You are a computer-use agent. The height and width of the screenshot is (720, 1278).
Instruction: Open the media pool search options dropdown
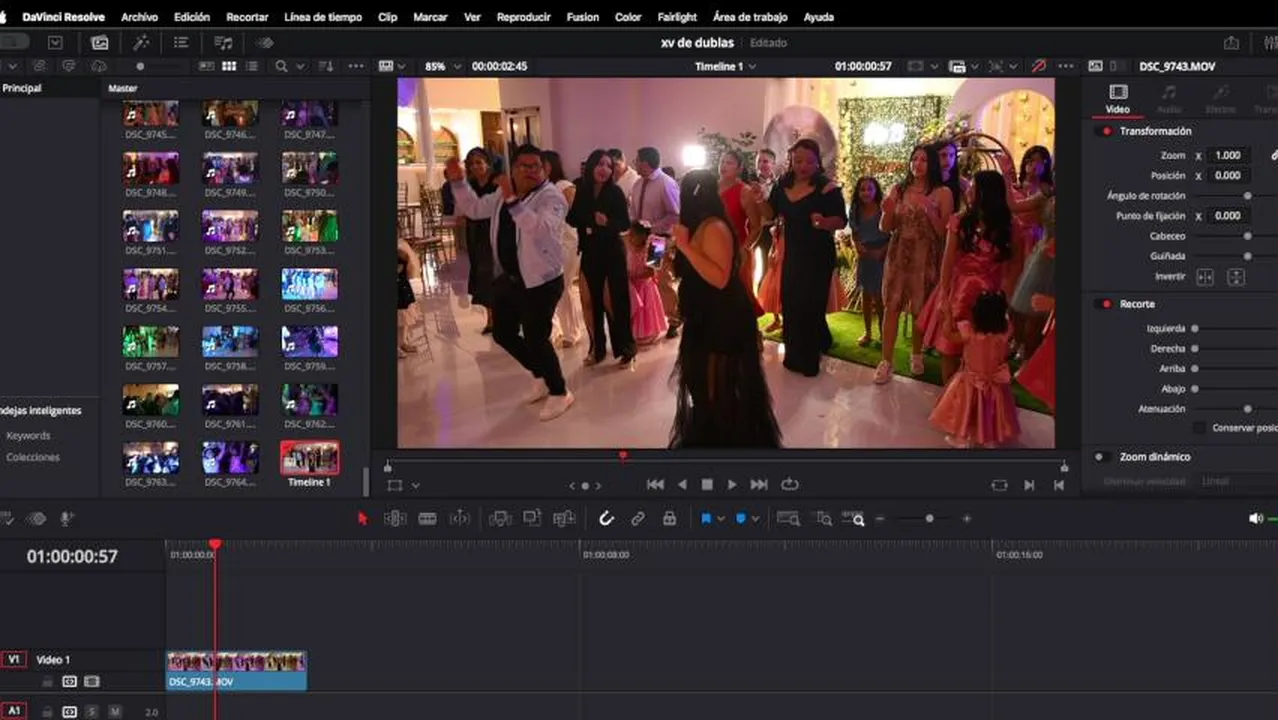[301, 66]
